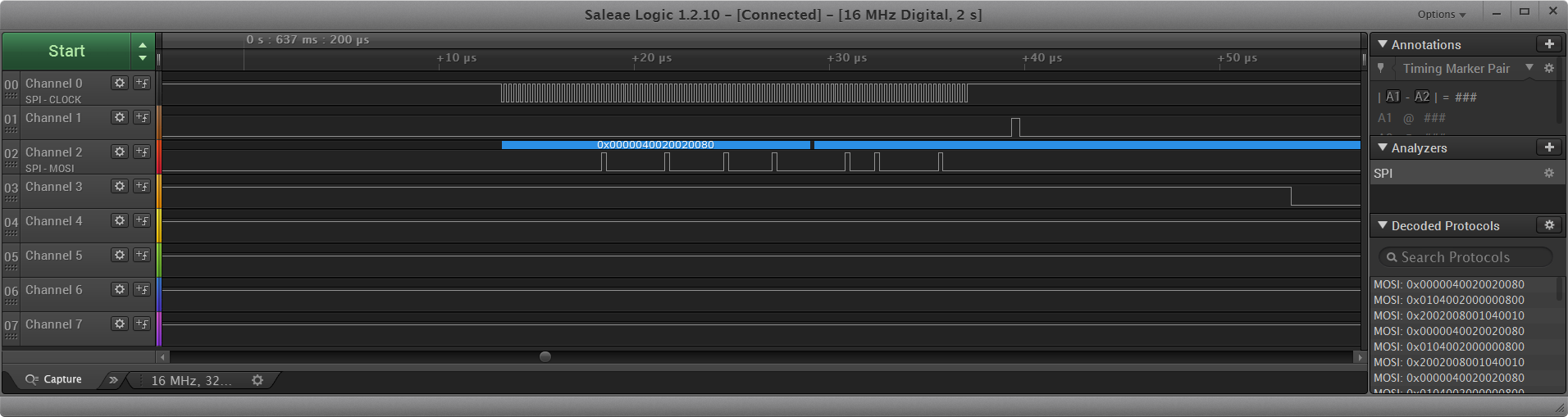Open Timing Marker Pair settings gear
The height and width of the screenshot is (417, 1568).
pyautogui.click(x=1549, y=68)
